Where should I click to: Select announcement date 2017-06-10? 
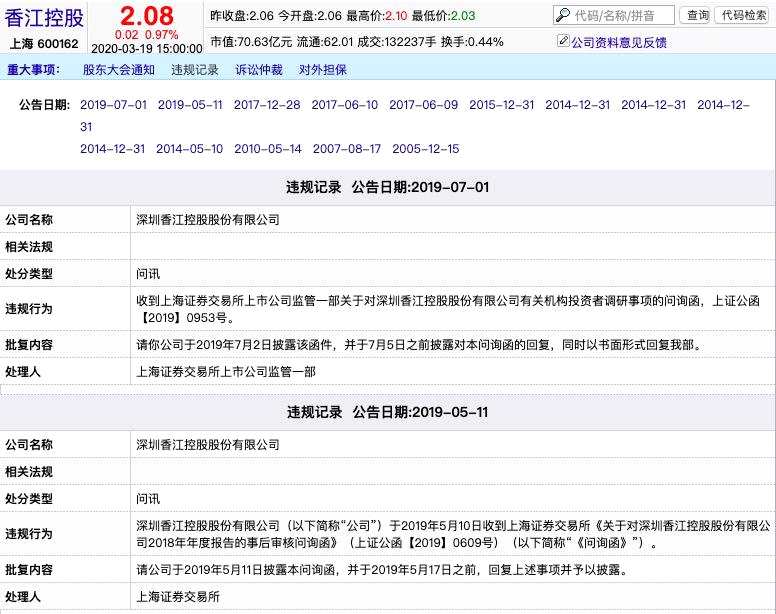click(345, 105)
